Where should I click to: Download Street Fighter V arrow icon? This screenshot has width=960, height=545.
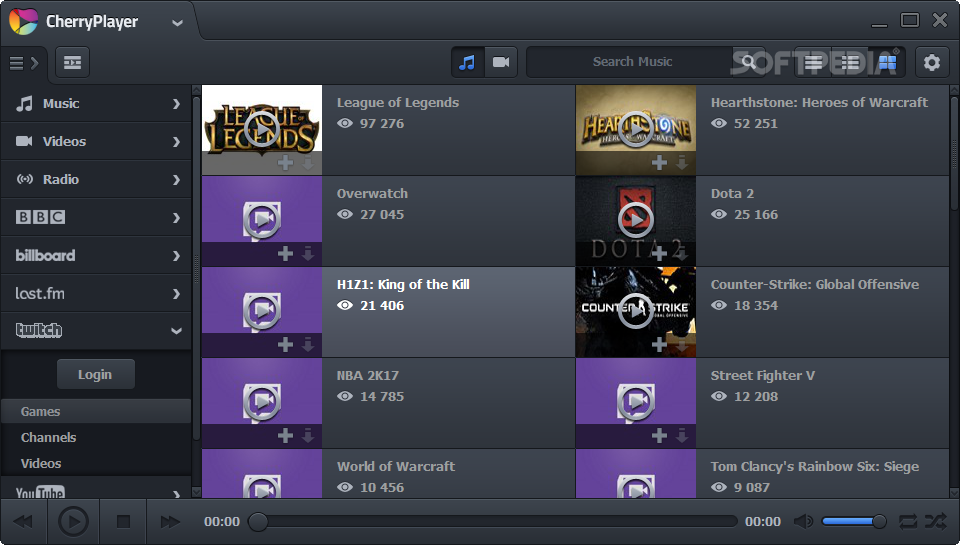(x=682, y=435)
